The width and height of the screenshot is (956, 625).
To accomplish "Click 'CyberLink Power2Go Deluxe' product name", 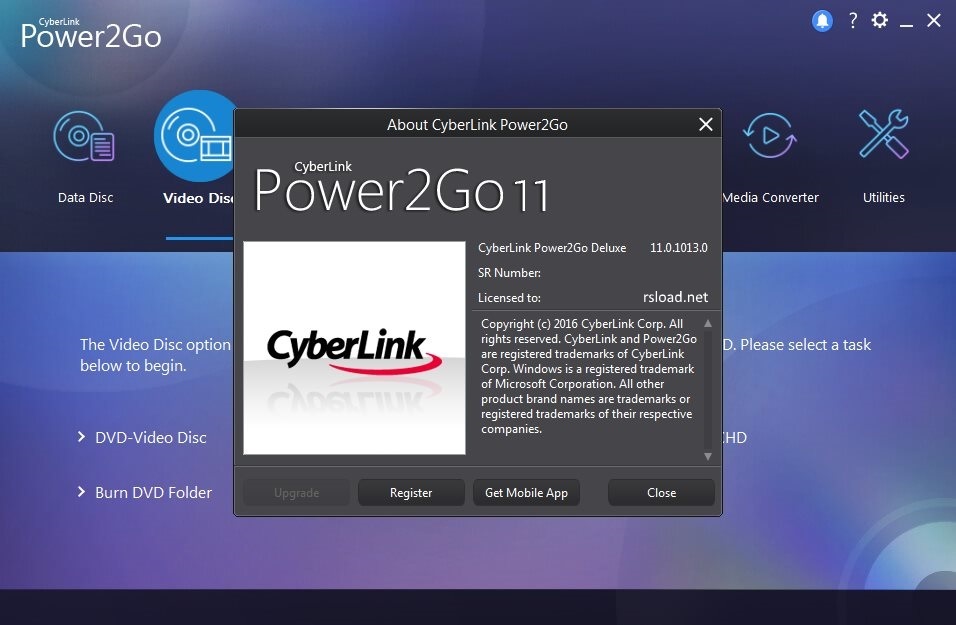I will 552,248.
